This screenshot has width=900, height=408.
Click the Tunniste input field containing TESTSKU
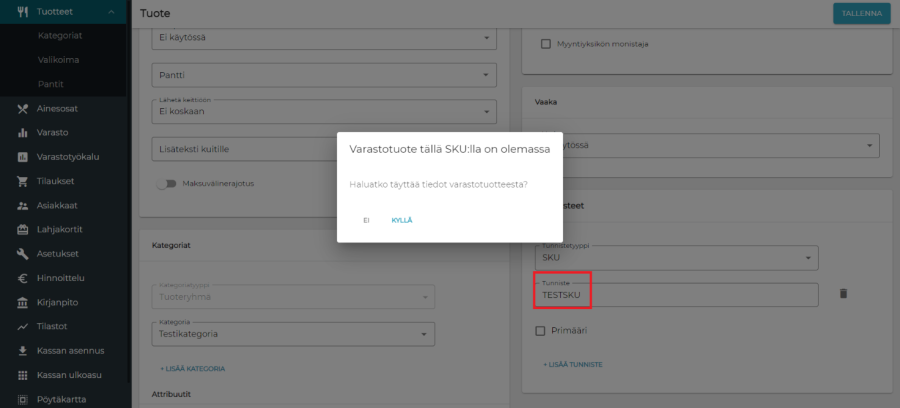click(x=676, y=295)
